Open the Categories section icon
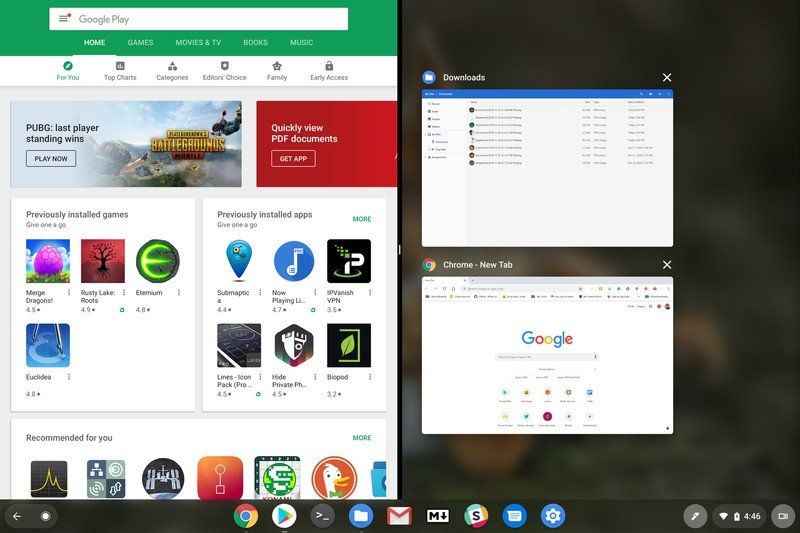Image resolution: width=800 pixels, height=533 pixels. click(x=172, y=66)
